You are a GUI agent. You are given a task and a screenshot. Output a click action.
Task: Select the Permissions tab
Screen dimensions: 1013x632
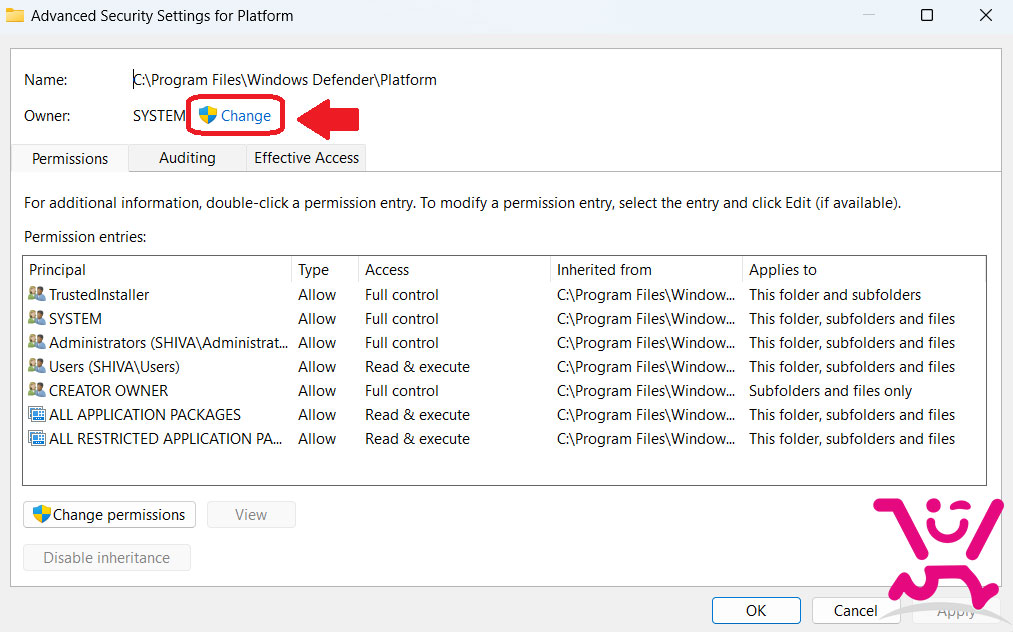pyautogui.click(x=70, y=158)
